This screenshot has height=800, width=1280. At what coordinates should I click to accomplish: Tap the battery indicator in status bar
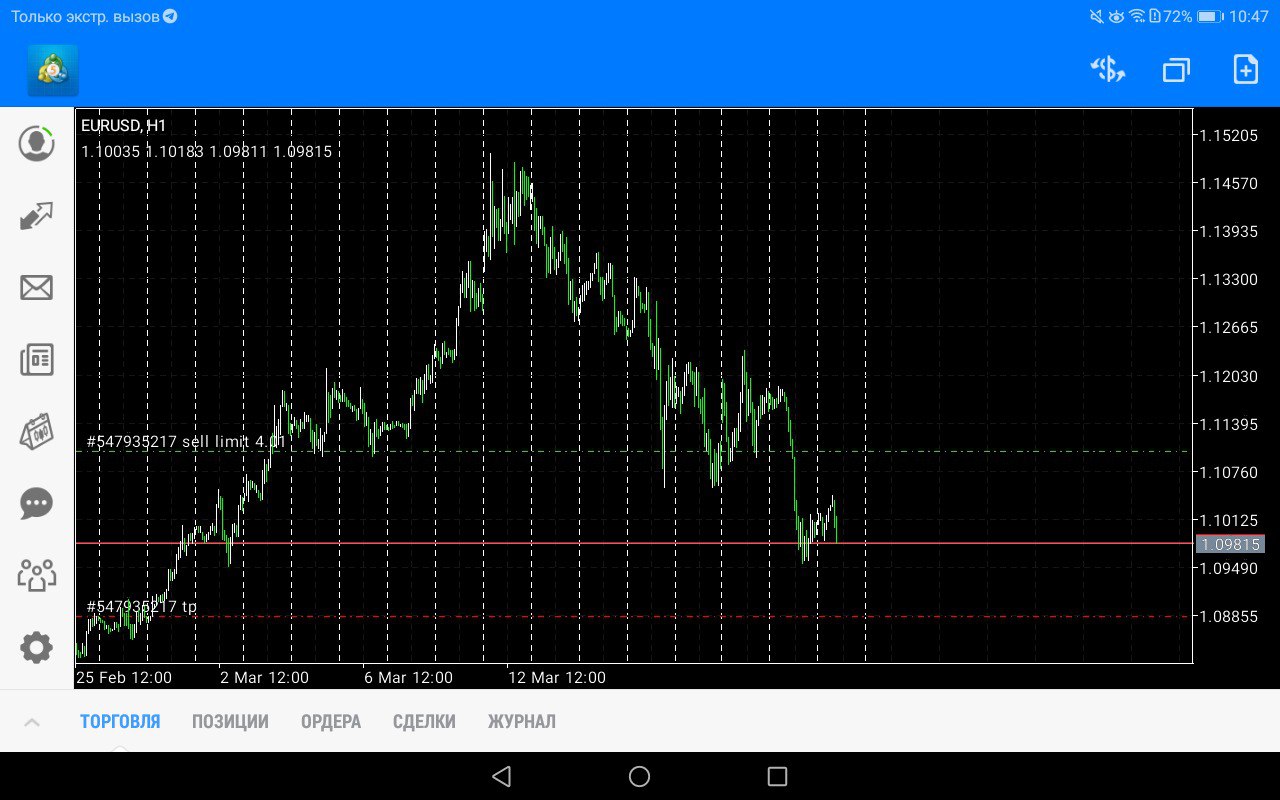pos(1211,17)
